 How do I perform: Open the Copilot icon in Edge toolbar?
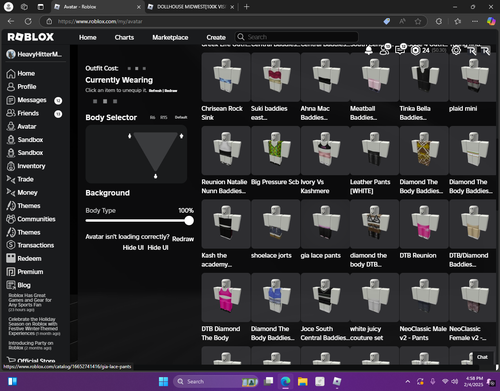[x=491, y=21]
